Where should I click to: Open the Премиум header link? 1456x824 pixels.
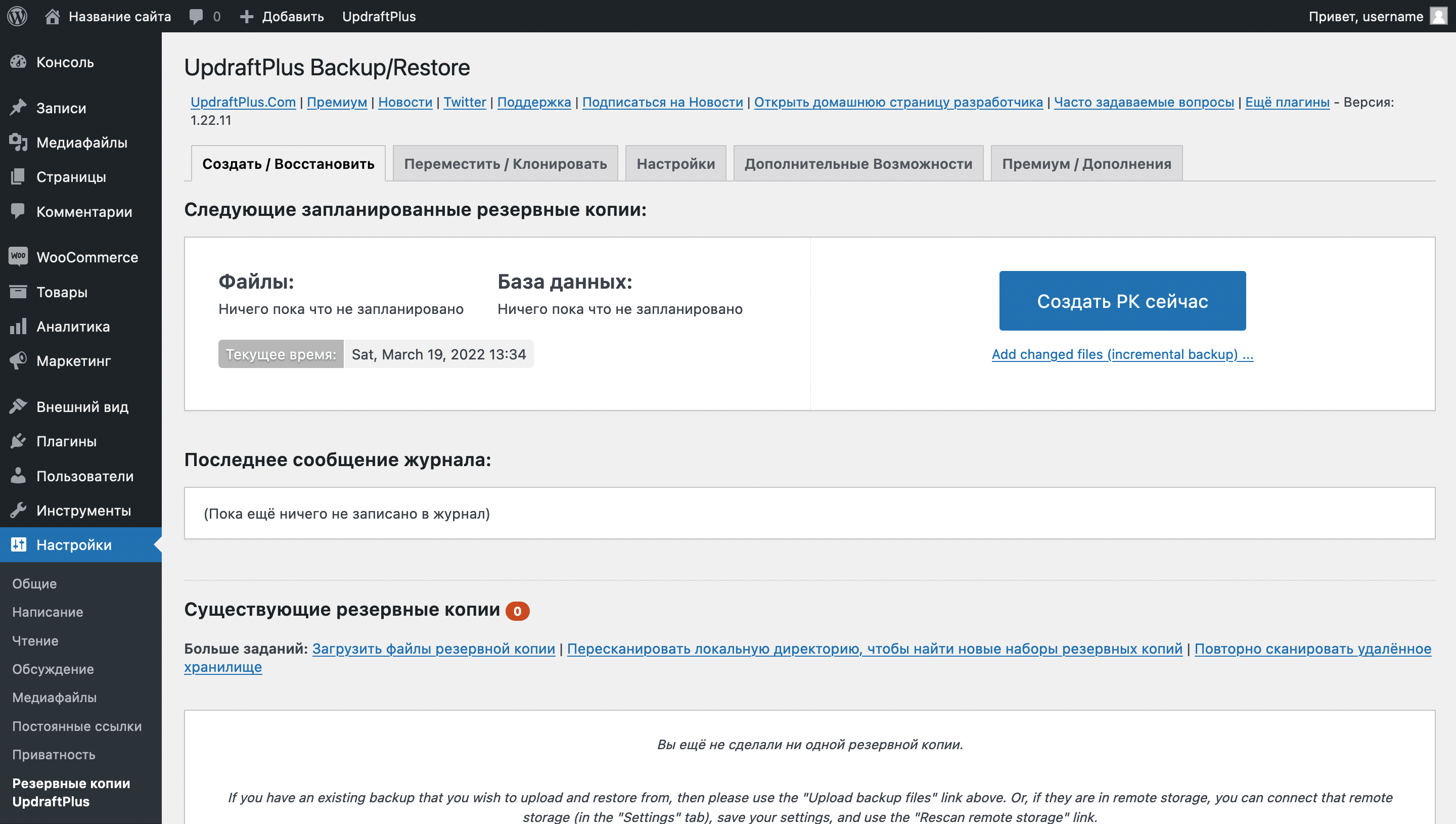(x=337, y=102)
